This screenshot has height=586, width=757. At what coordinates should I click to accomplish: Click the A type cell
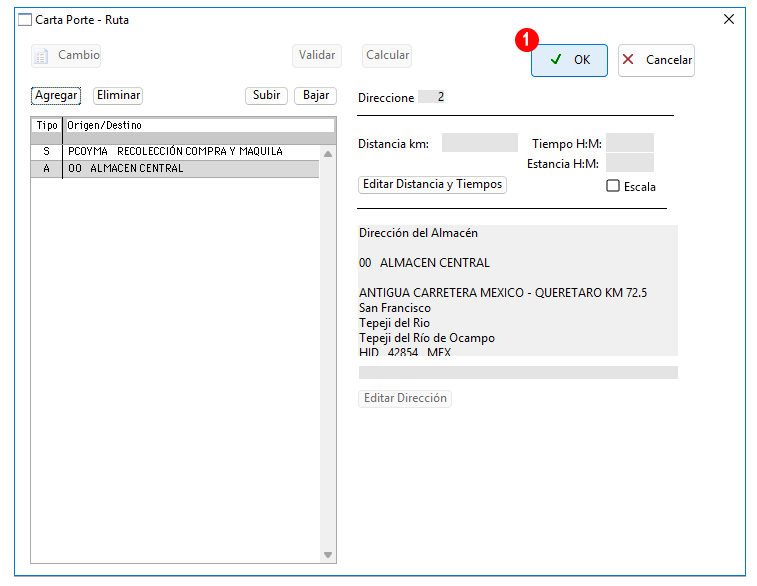[x=46, y=168]
